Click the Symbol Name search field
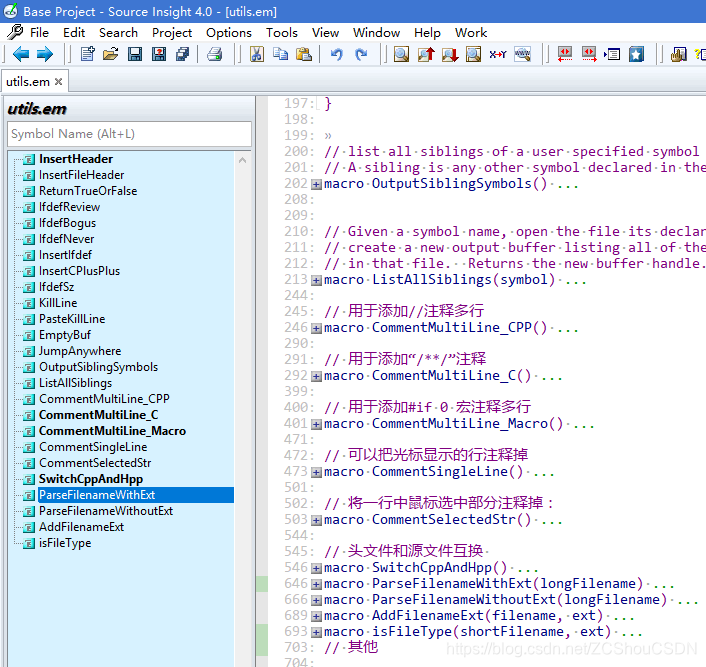Screen dimensions: 706x667 coord(129,134)
